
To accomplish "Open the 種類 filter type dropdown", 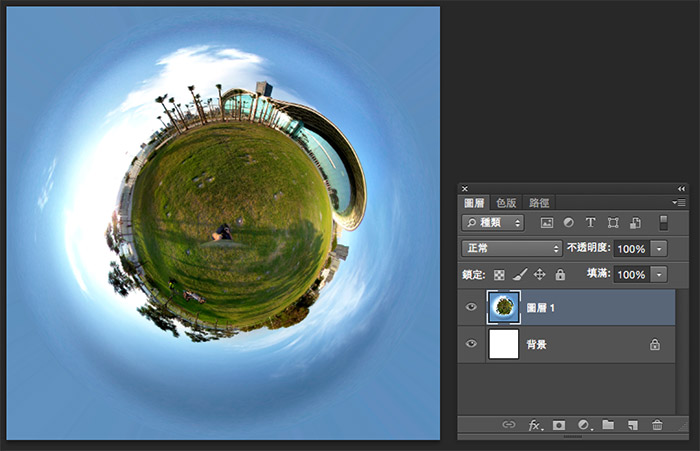I will 492,222.
